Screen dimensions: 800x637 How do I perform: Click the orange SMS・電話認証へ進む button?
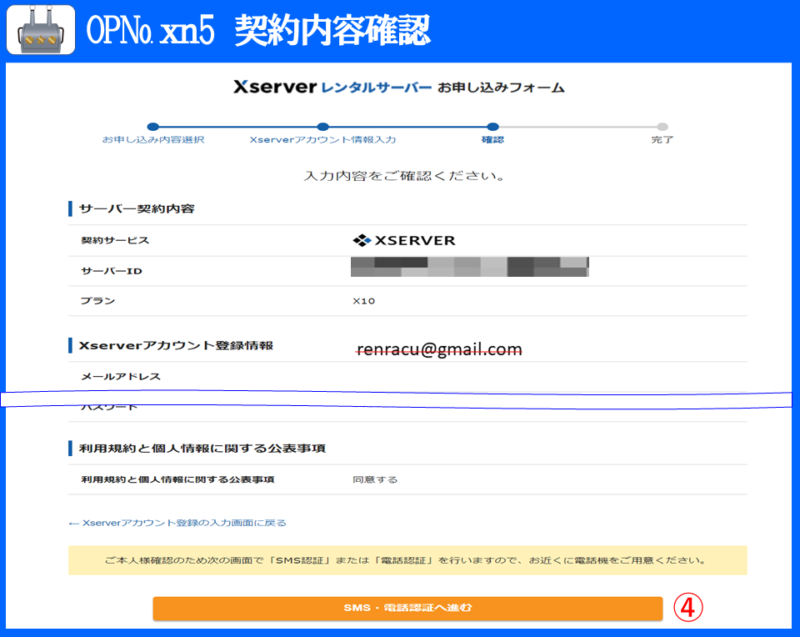(x=408, y=608)
